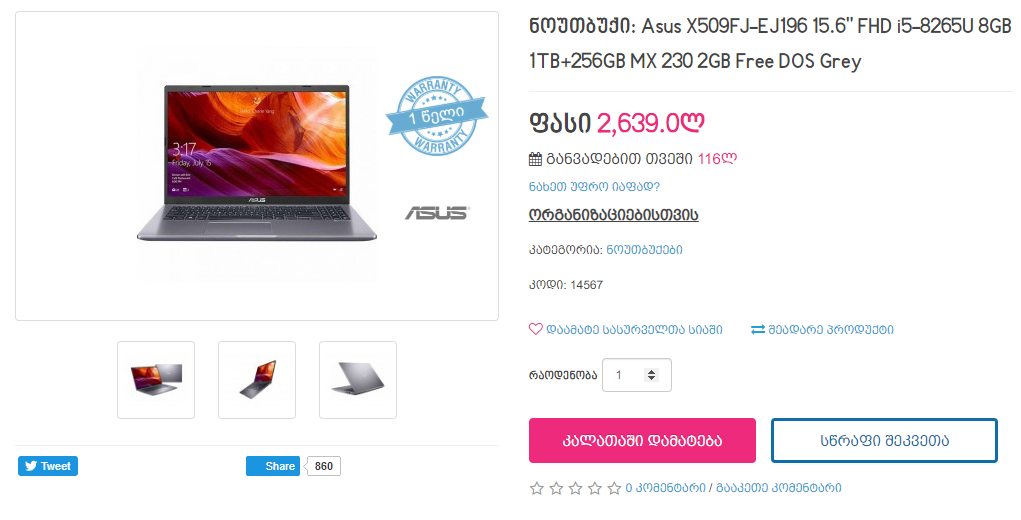Open the ნოუთბუქები category link

pyautogui.click(x=645, y=250)
